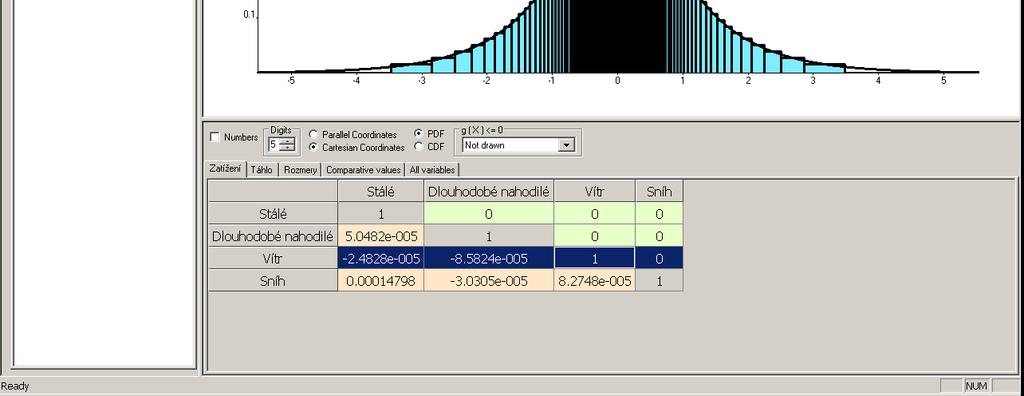Enable the Numbers checkbox
The image size is (1024, 396).
(x=215, y=137)
